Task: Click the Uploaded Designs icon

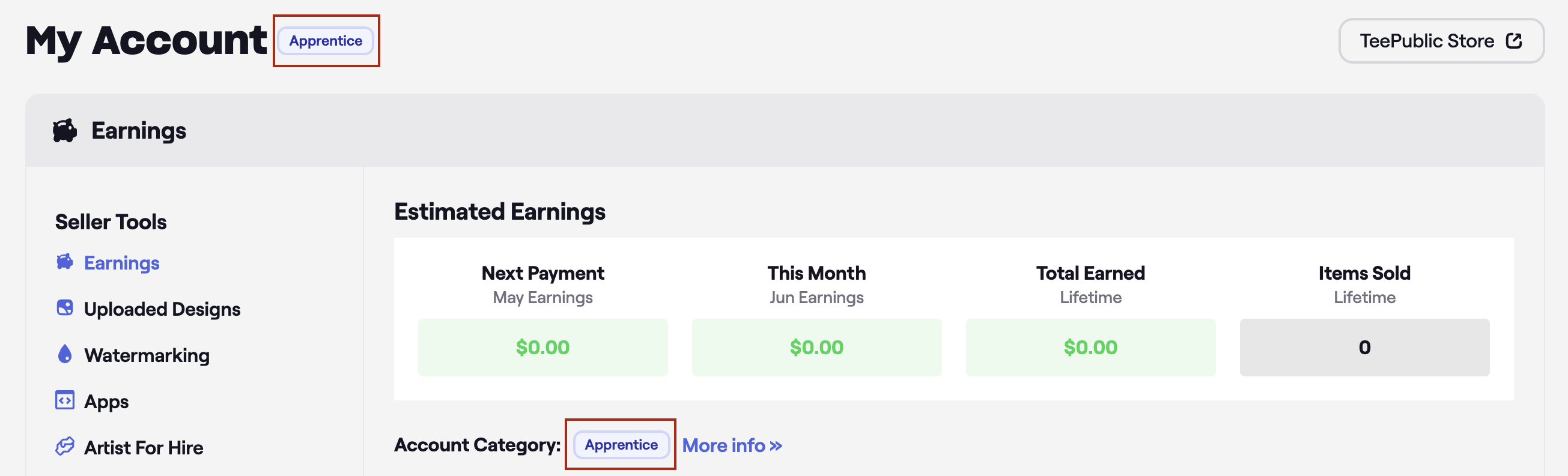Action: (x=64, y=308)
